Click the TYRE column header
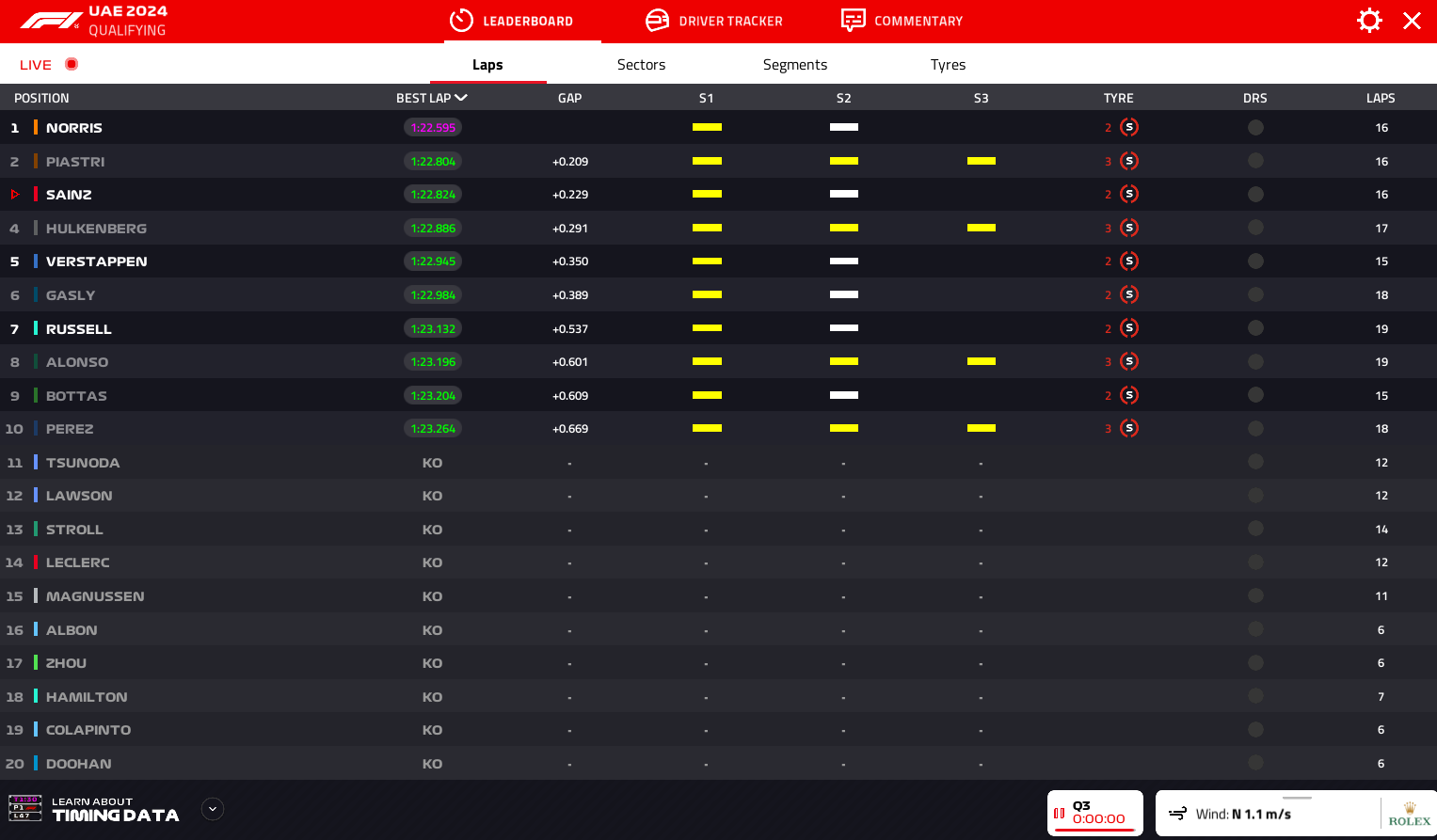Image resolution: width=1437 pixels, height=840 pixels. click(1118, 98)
